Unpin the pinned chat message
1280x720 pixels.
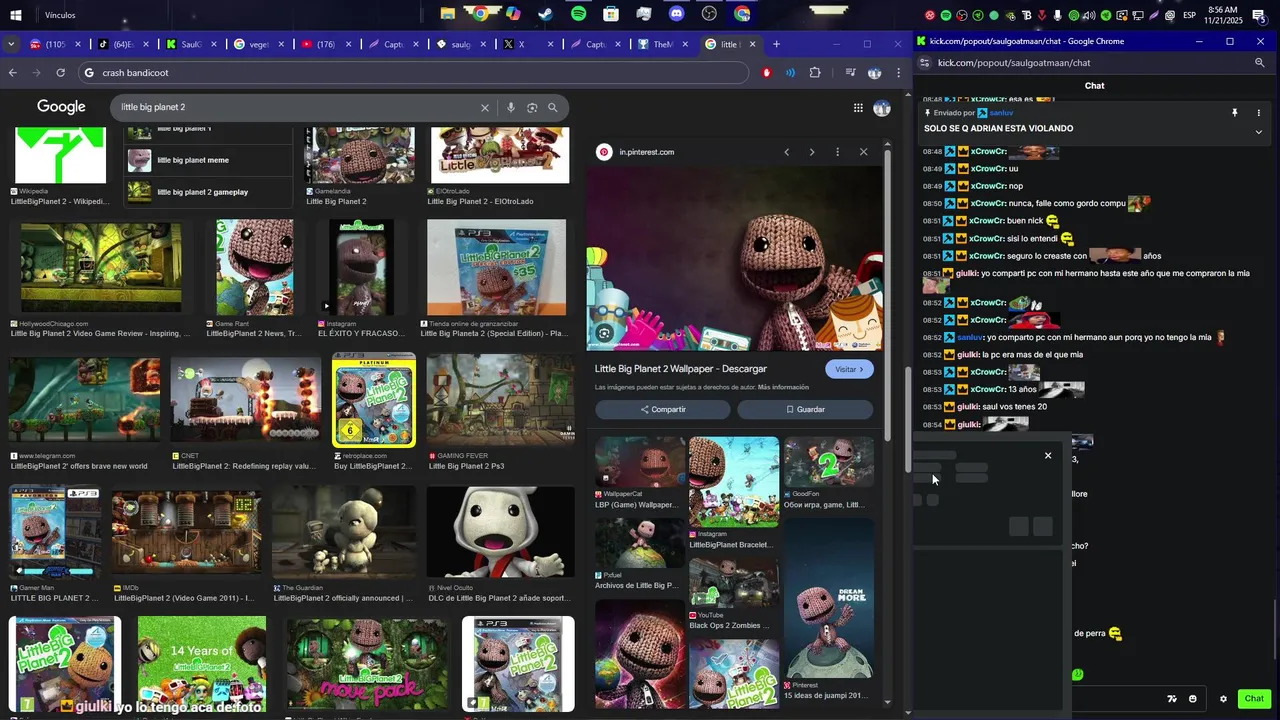(x=1235, y=113)
